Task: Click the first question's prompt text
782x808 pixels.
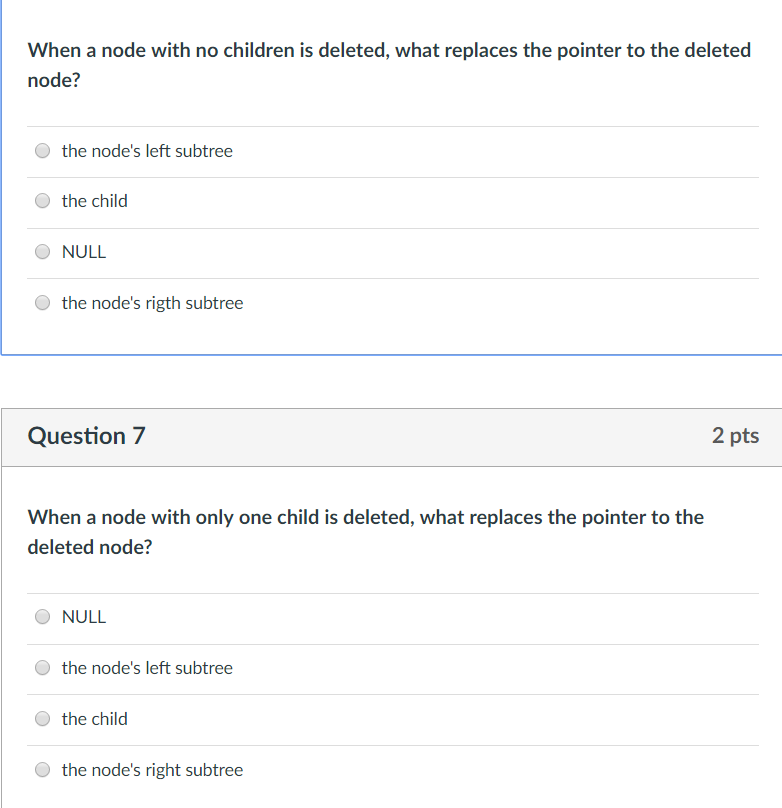Action: pos(390,65)
